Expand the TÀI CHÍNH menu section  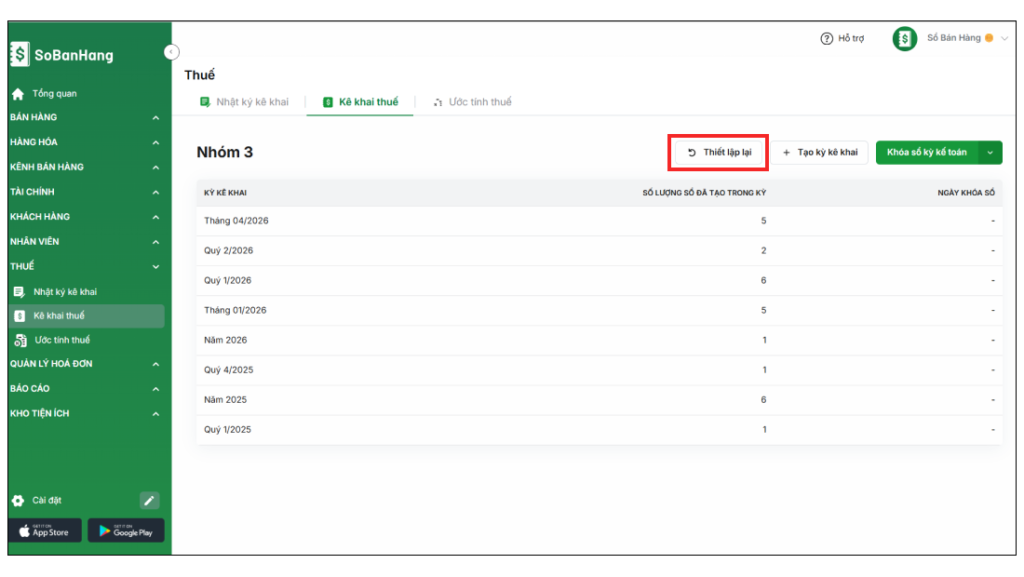click(155, 192)
